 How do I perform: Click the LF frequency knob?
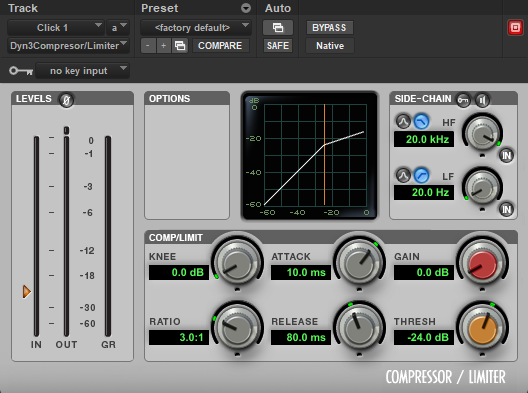pos(482,188)
